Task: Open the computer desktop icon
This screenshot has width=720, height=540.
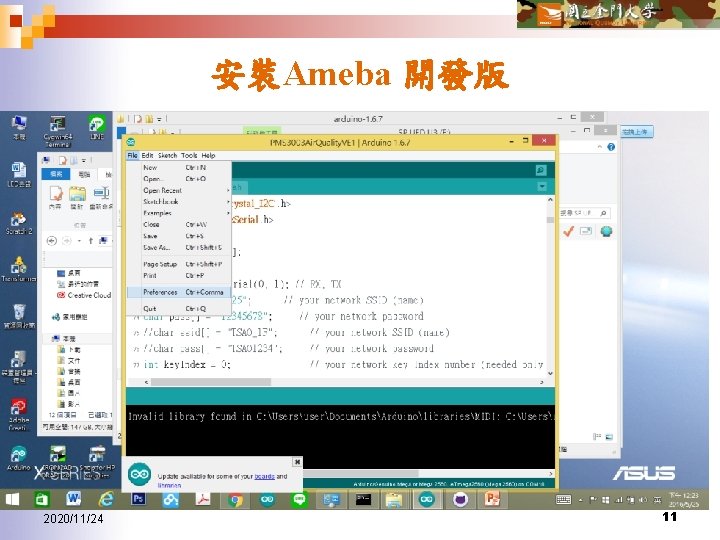Action: click(x=19, y=128)
